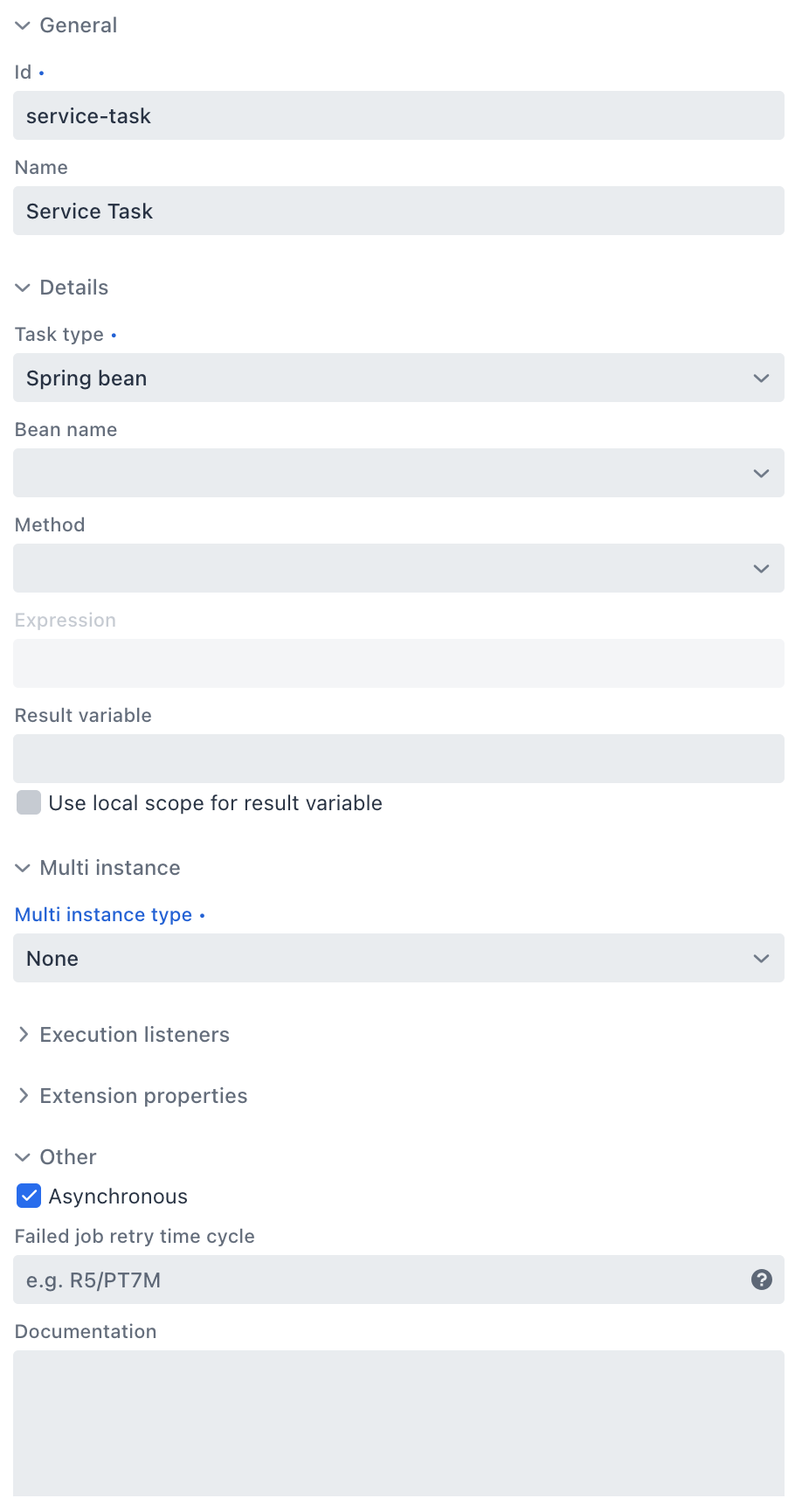Viewport: 802px width, 1512px height.
Task: Enable local scope for result variable
Action: (x=28, y=802)
